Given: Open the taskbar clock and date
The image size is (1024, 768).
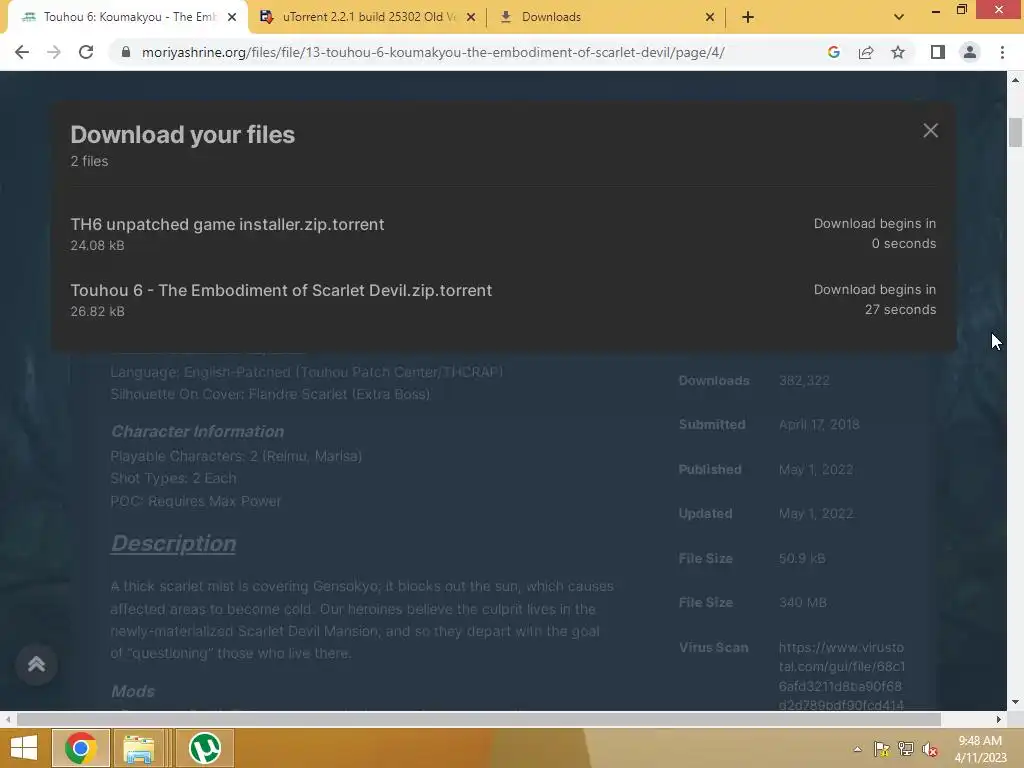Looking at the screenshot, I should point(980,749).
